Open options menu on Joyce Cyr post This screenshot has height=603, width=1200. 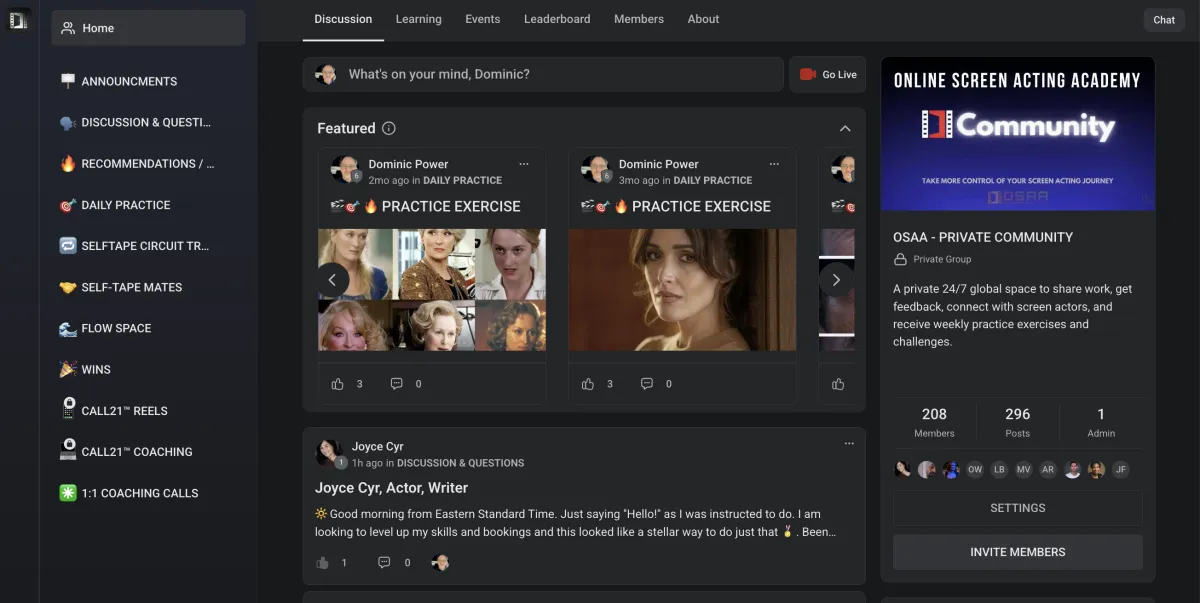tap(849, 443)
